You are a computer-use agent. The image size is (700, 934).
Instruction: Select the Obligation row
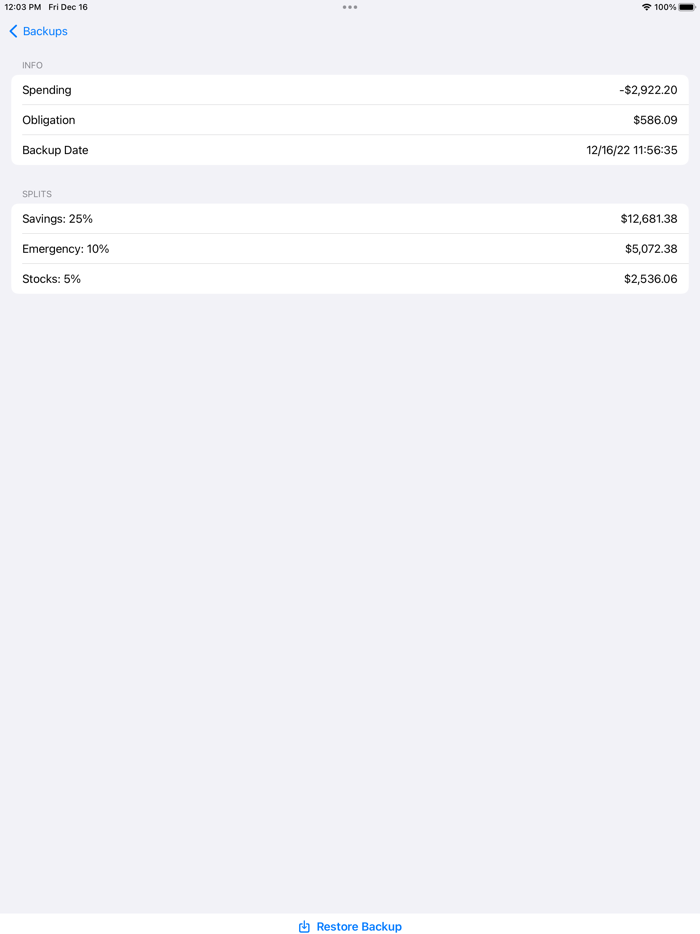pos(350,120)
